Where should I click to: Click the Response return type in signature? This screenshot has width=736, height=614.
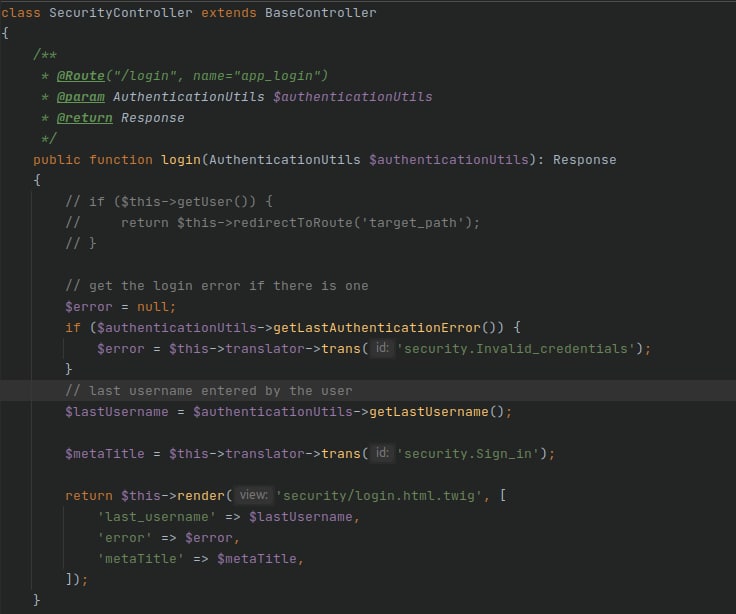584,160
